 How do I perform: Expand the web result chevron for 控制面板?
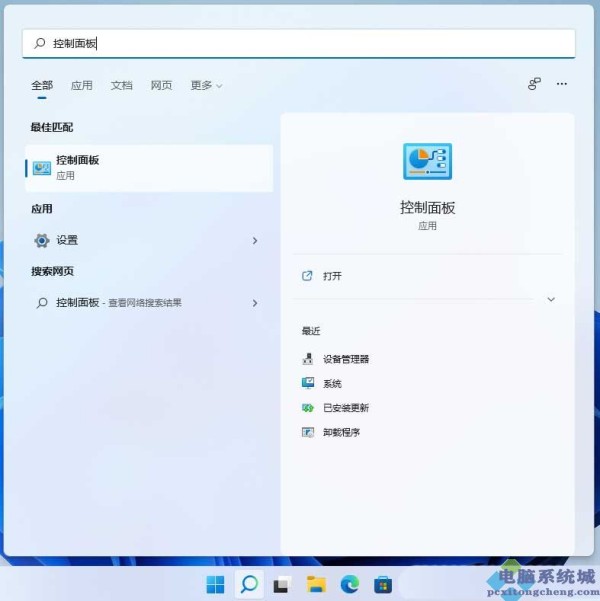pos(255,303)
